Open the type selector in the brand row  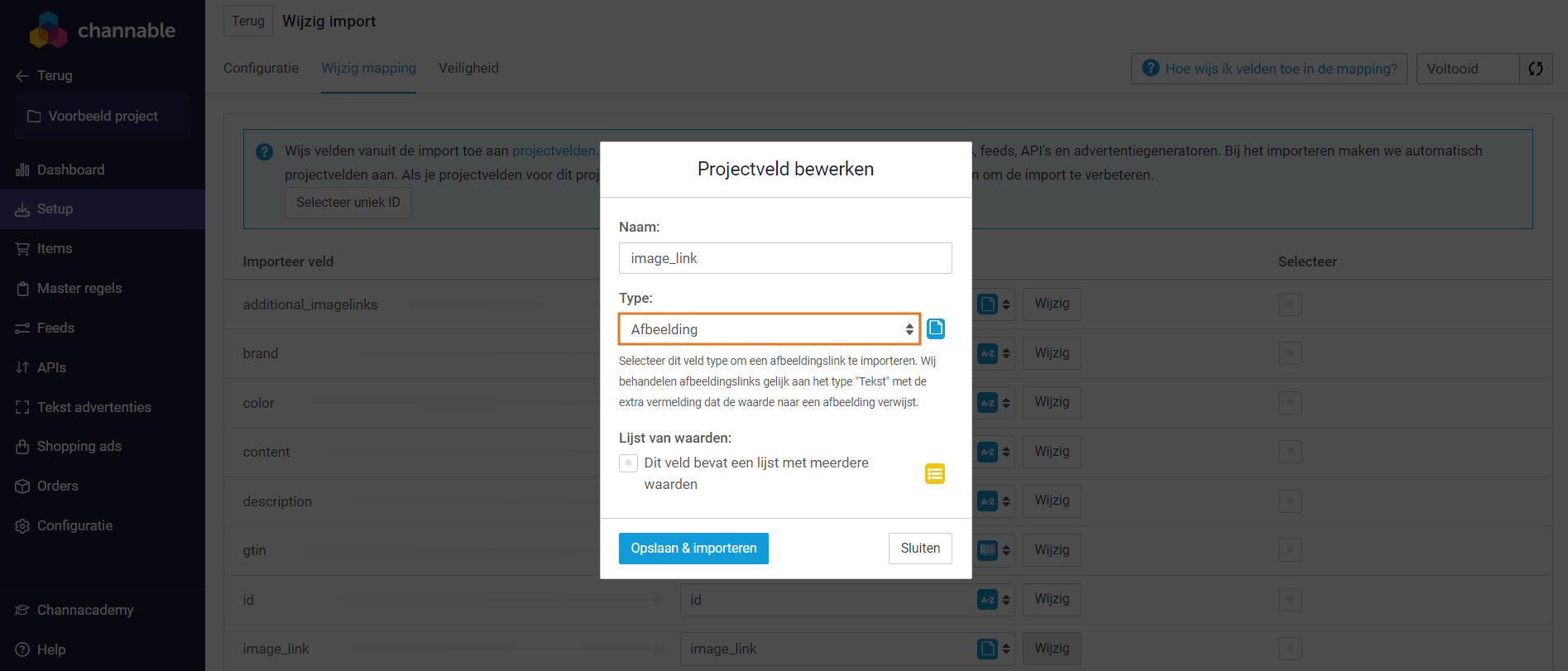click(x=995, y=353)
